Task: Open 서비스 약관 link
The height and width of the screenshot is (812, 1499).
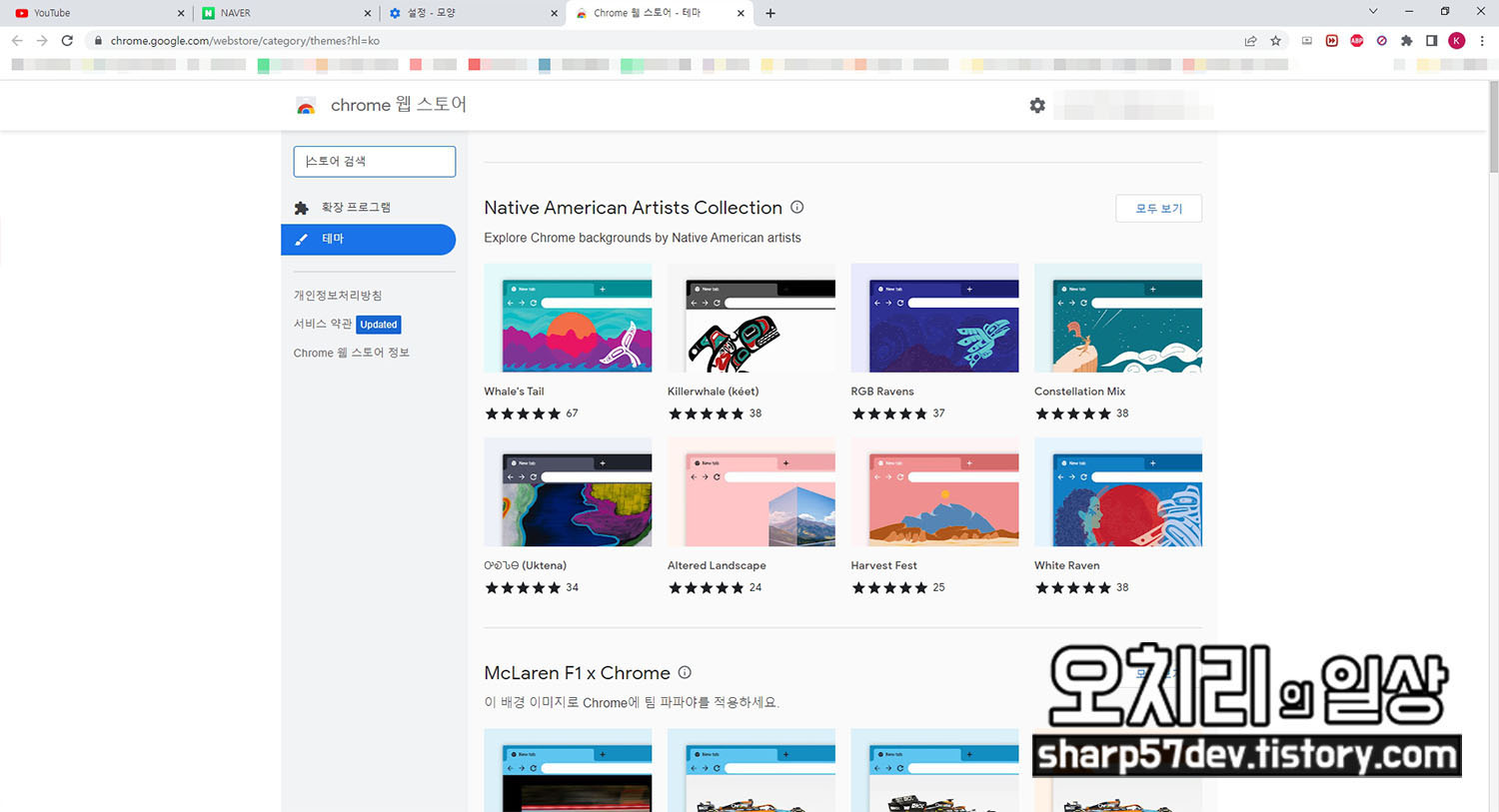Action: coord(323,324)
